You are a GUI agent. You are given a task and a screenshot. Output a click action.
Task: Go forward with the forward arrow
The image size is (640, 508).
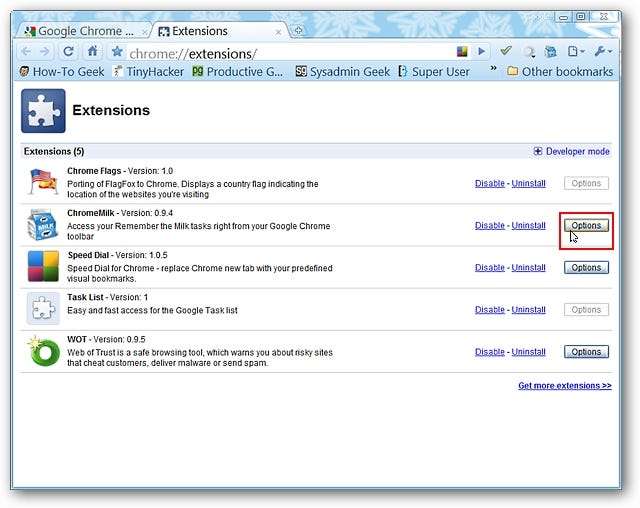(x=45, y=52)
